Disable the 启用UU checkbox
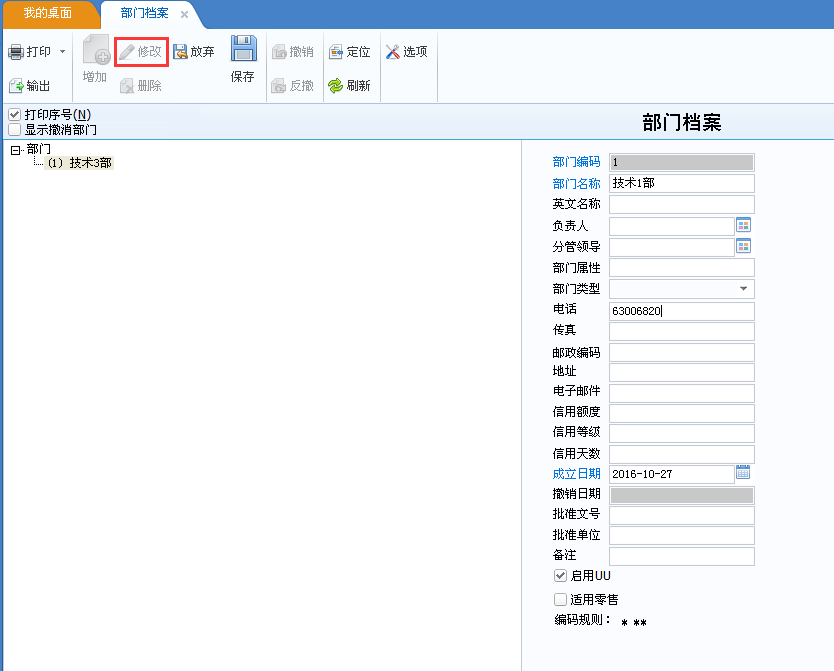The height and width of the screenshot is (671, 834). [560, 575]
